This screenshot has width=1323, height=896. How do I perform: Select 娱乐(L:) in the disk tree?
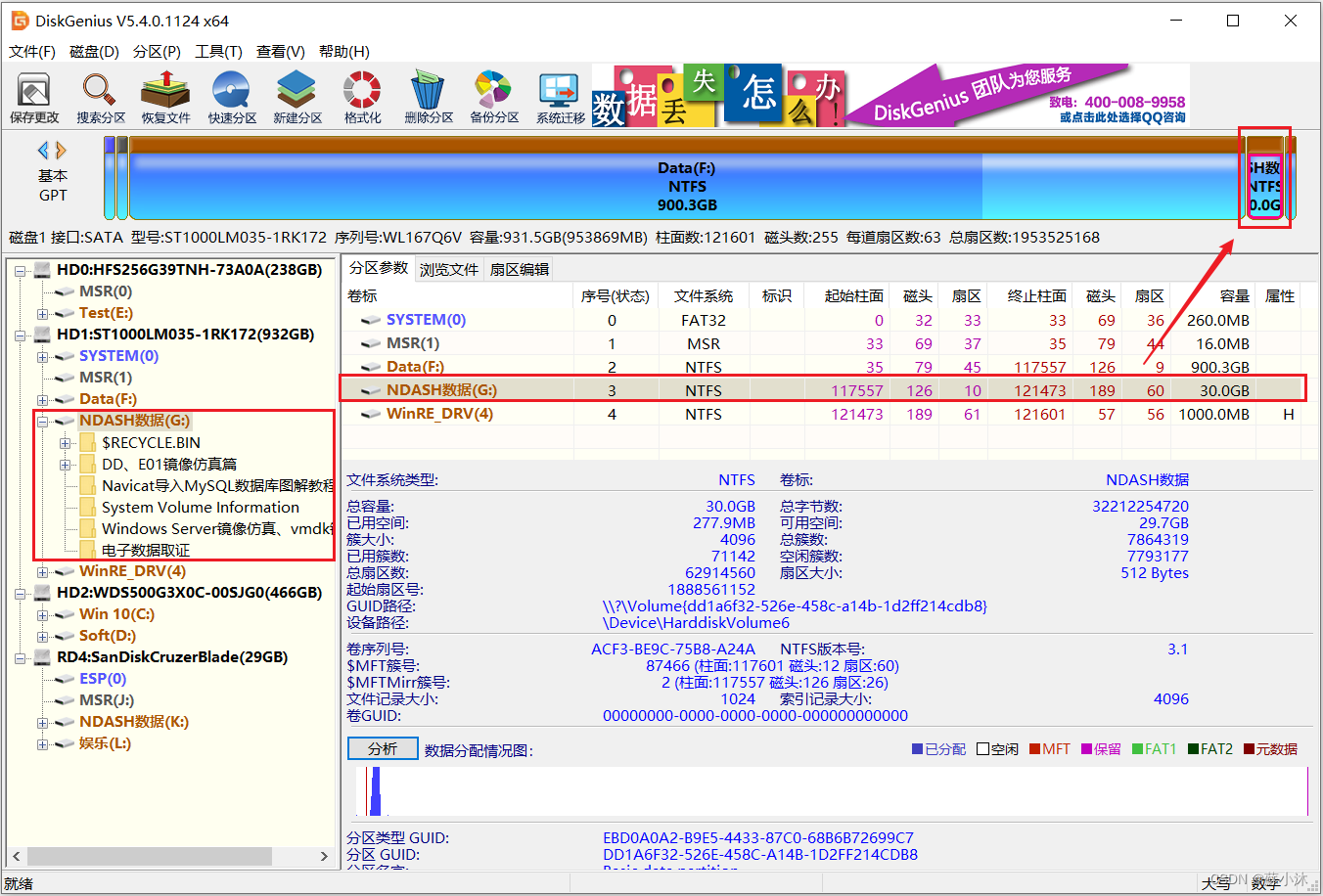(x=105, y=743)
